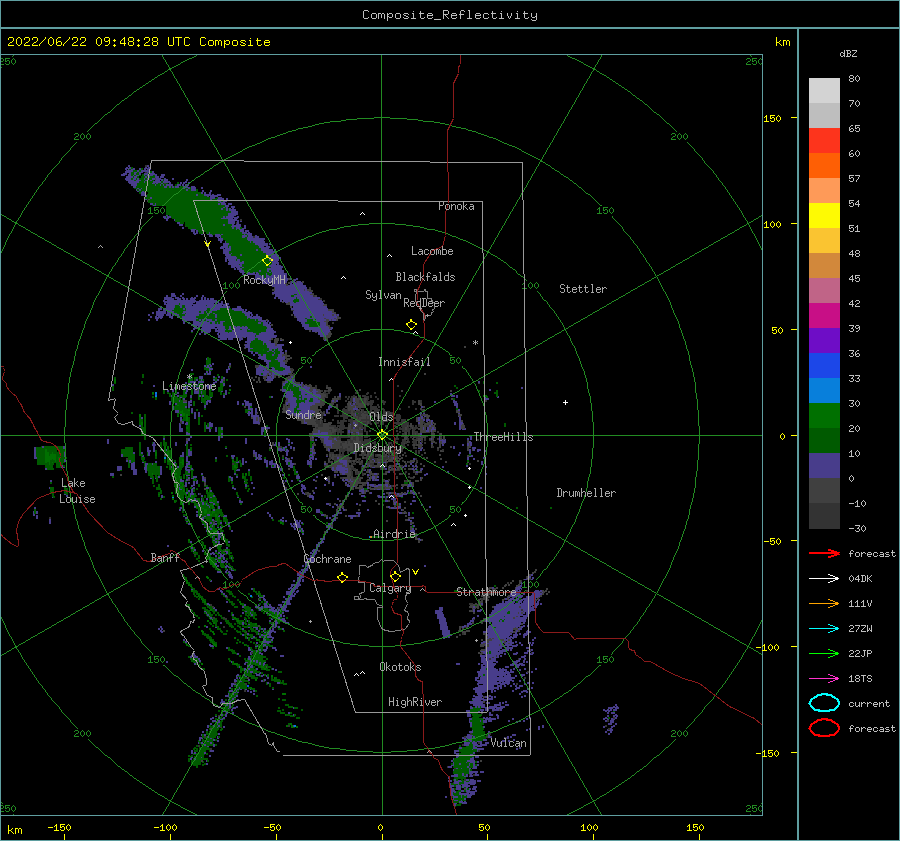Click the yellow diamond inside Calgary boundary

395,576
